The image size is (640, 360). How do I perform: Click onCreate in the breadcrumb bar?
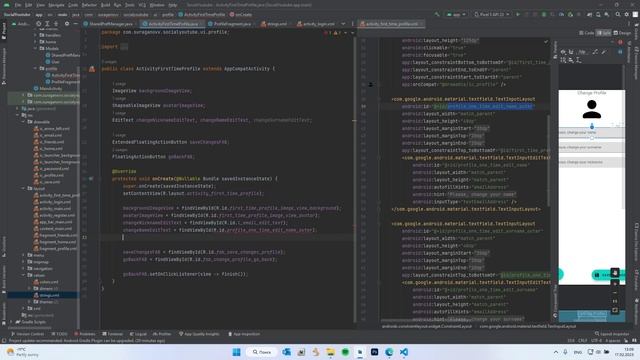coord(241,14)
